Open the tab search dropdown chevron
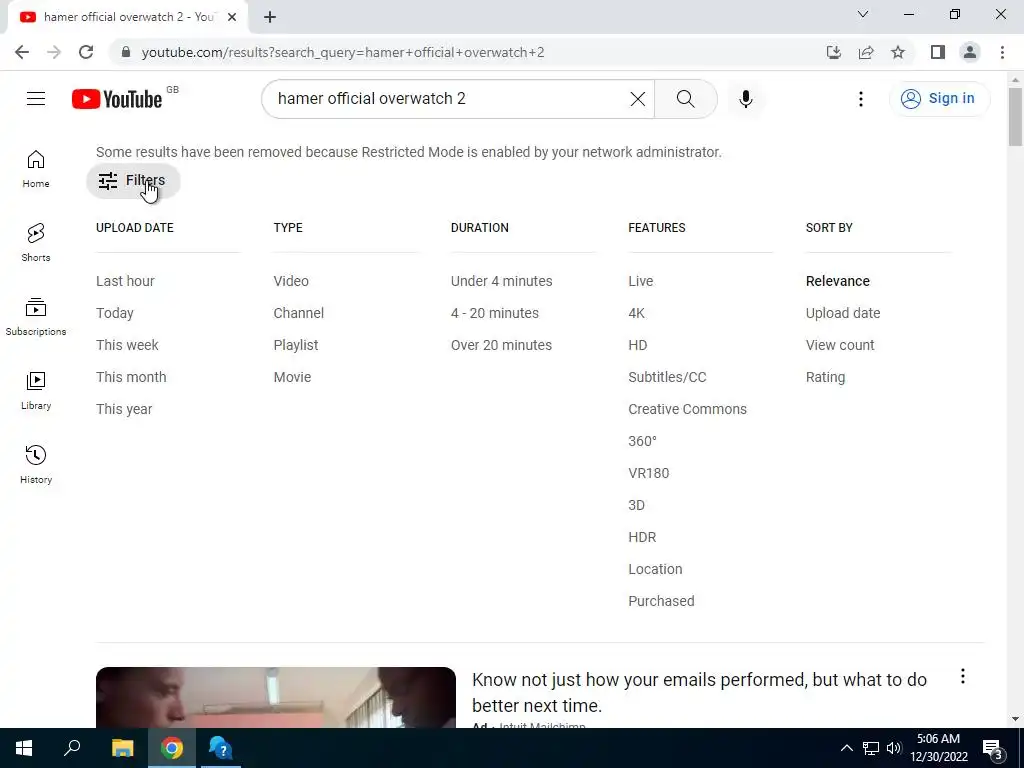Screen dimensions: 1024x768 click(x=863, y=14)
